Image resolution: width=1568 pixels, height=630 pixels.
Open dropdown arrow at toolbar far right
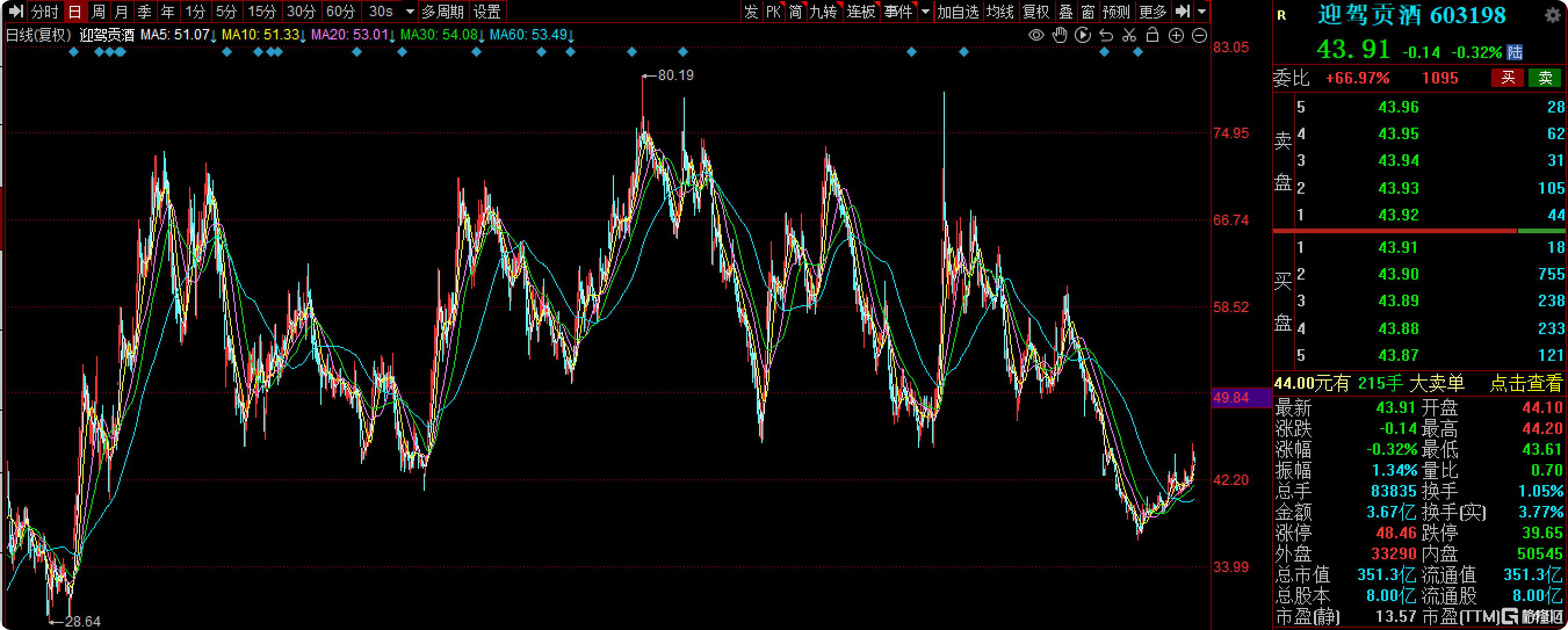coord(1202,12)
